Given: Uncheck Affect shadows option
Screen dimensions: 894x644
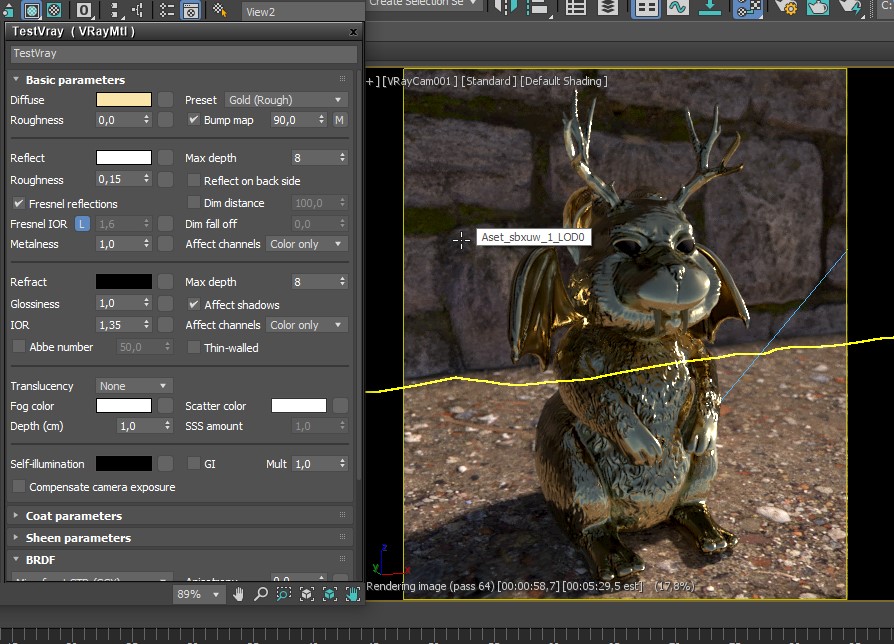Looking at the screenshot, I should 194,304.
